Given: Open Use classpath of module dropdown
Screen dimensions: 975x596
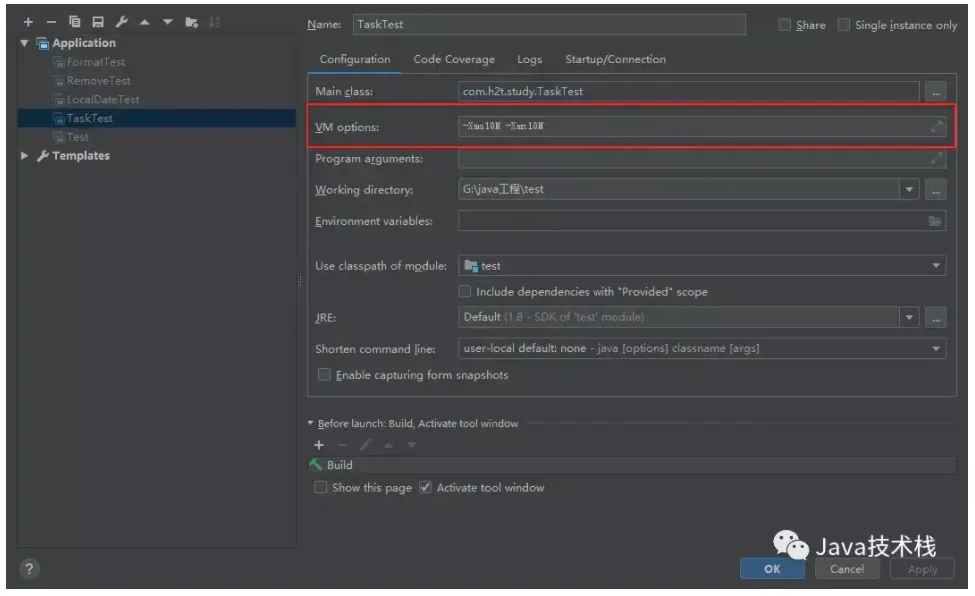Looking at the screenshot, I should (936, 266).
